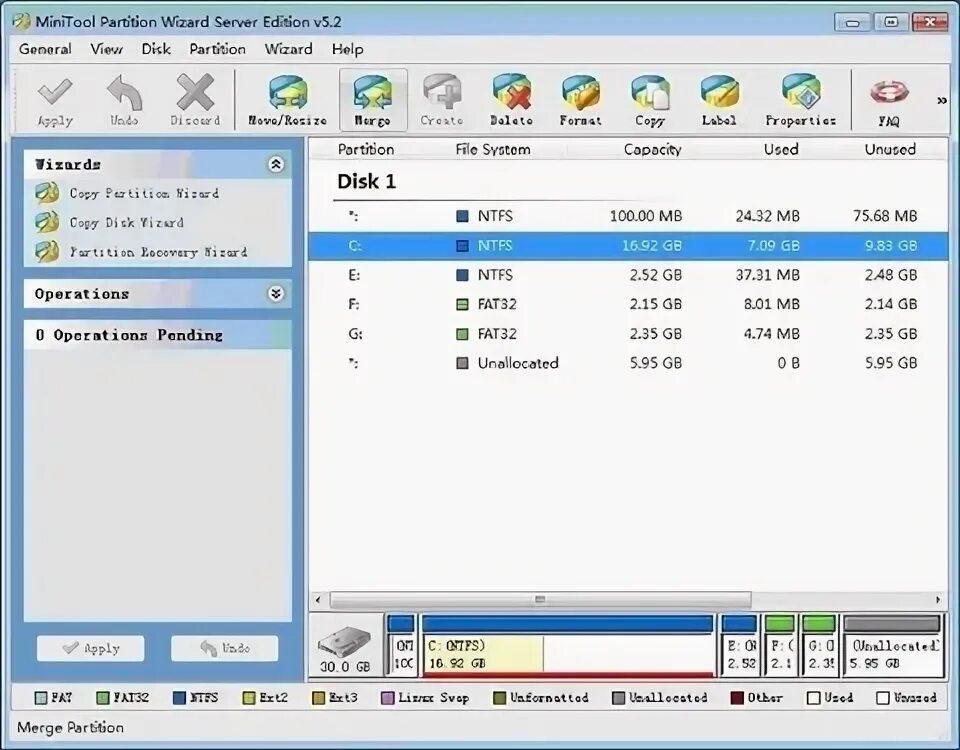Select the G: FAT32 partition row
The image size is (960, 750).
click(x=628, y=334)
